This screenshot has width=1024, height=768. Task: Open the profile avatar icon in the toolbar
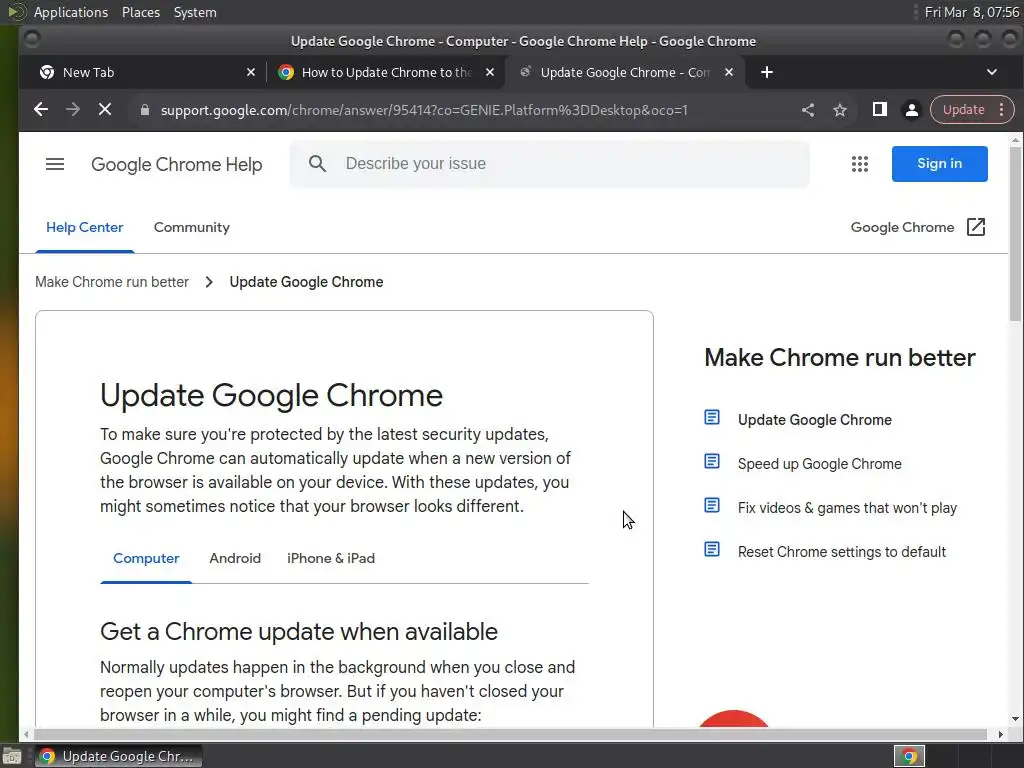pos(912,110)
